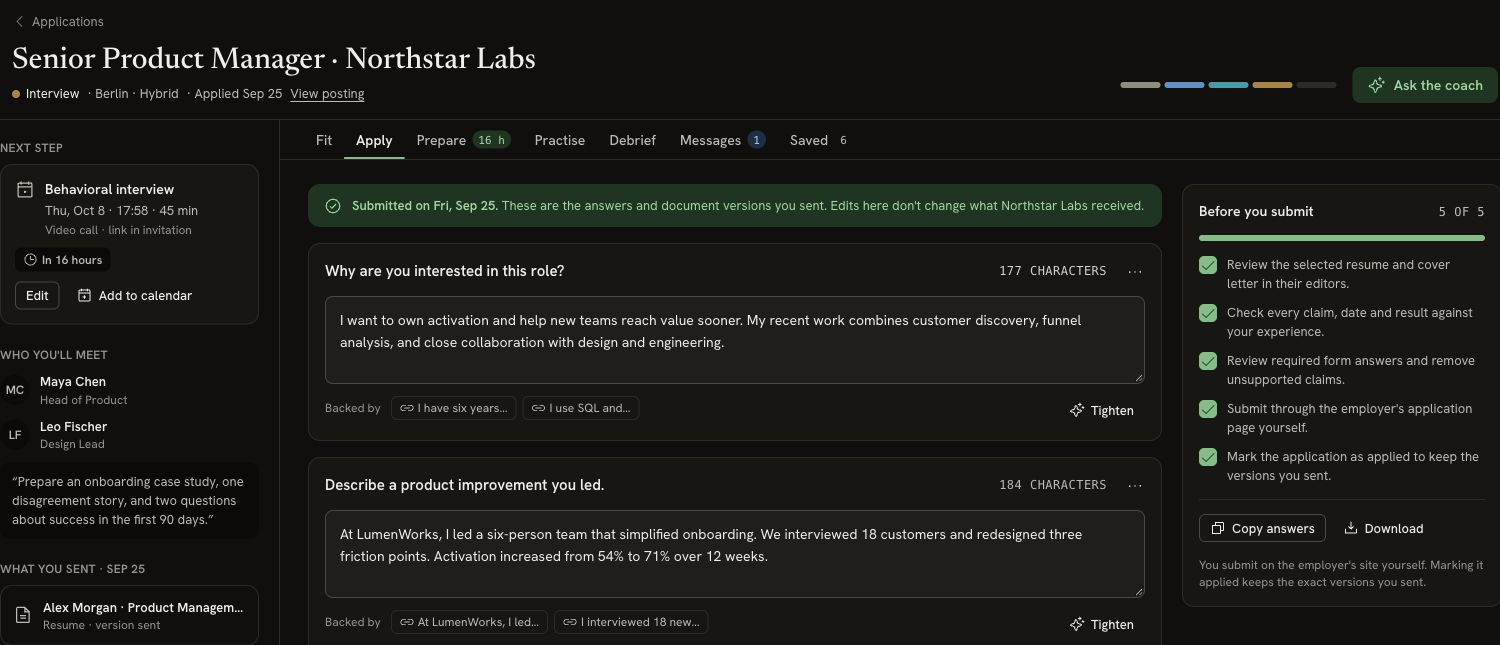Click the '177 CHARACTERS' counter
The height and width of the screenshot is (645, 1500).
(x=1052, y=271)
